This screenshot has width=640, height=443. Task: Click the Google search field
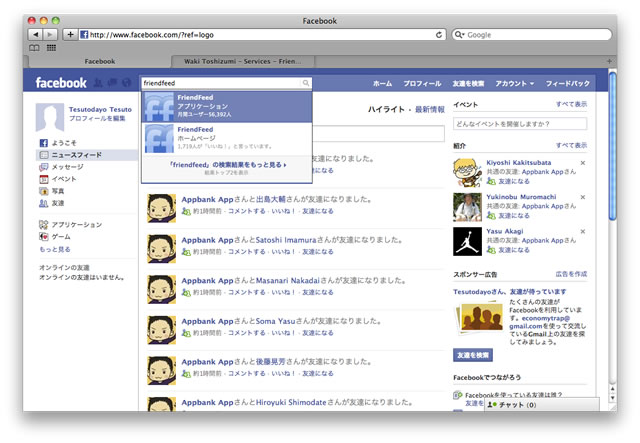tap(532, 35)
